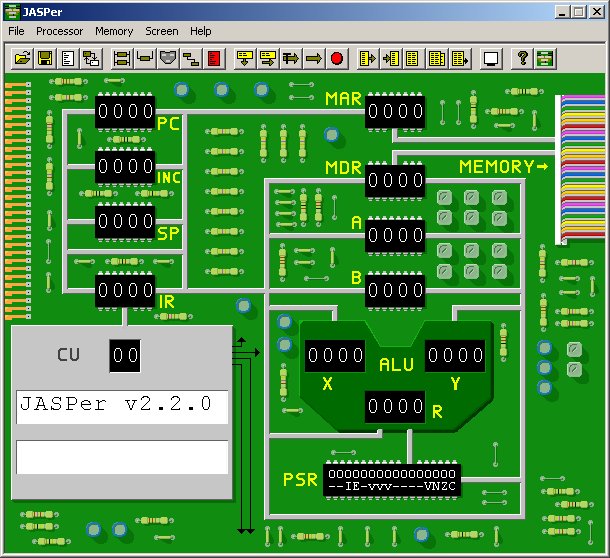Click the monitor screen toolbar icon

pos(491,59)
